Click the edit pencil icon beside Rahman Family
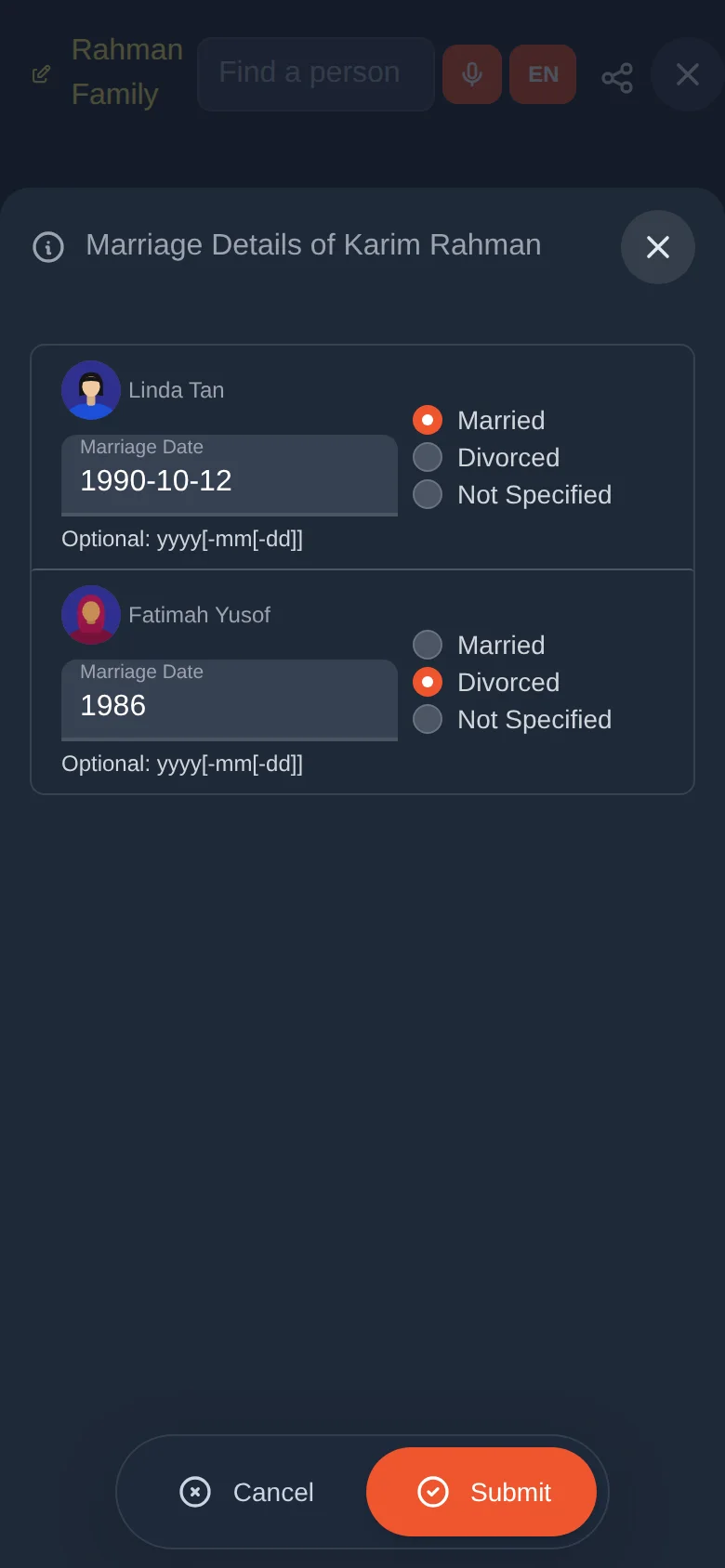The width and height of the screenshot is (725, 1568). (41, 74)
